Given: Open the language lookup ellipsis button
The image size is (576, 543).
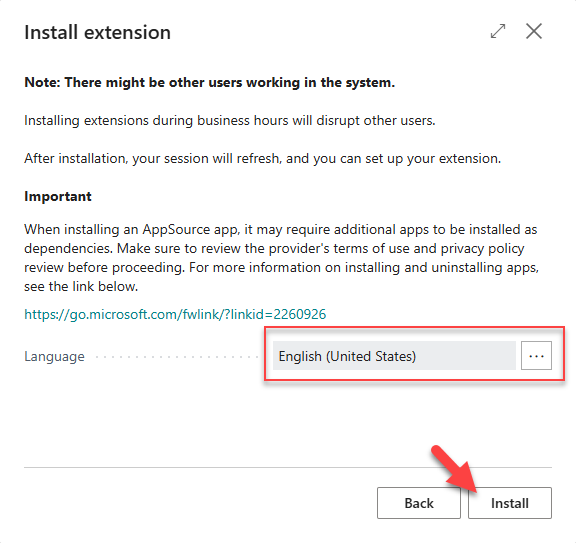Looking at the screenshot, I should (536, 356).
